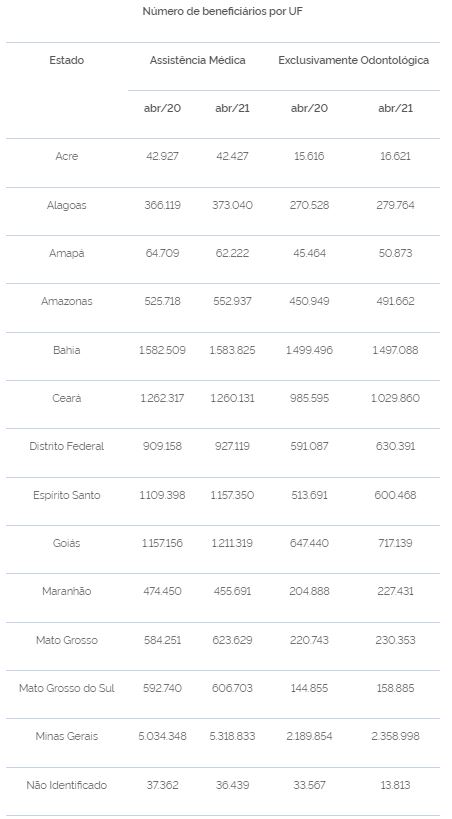Click the Maranhão state name
Screen dimensions: 452x819
[x=66, y=591]
